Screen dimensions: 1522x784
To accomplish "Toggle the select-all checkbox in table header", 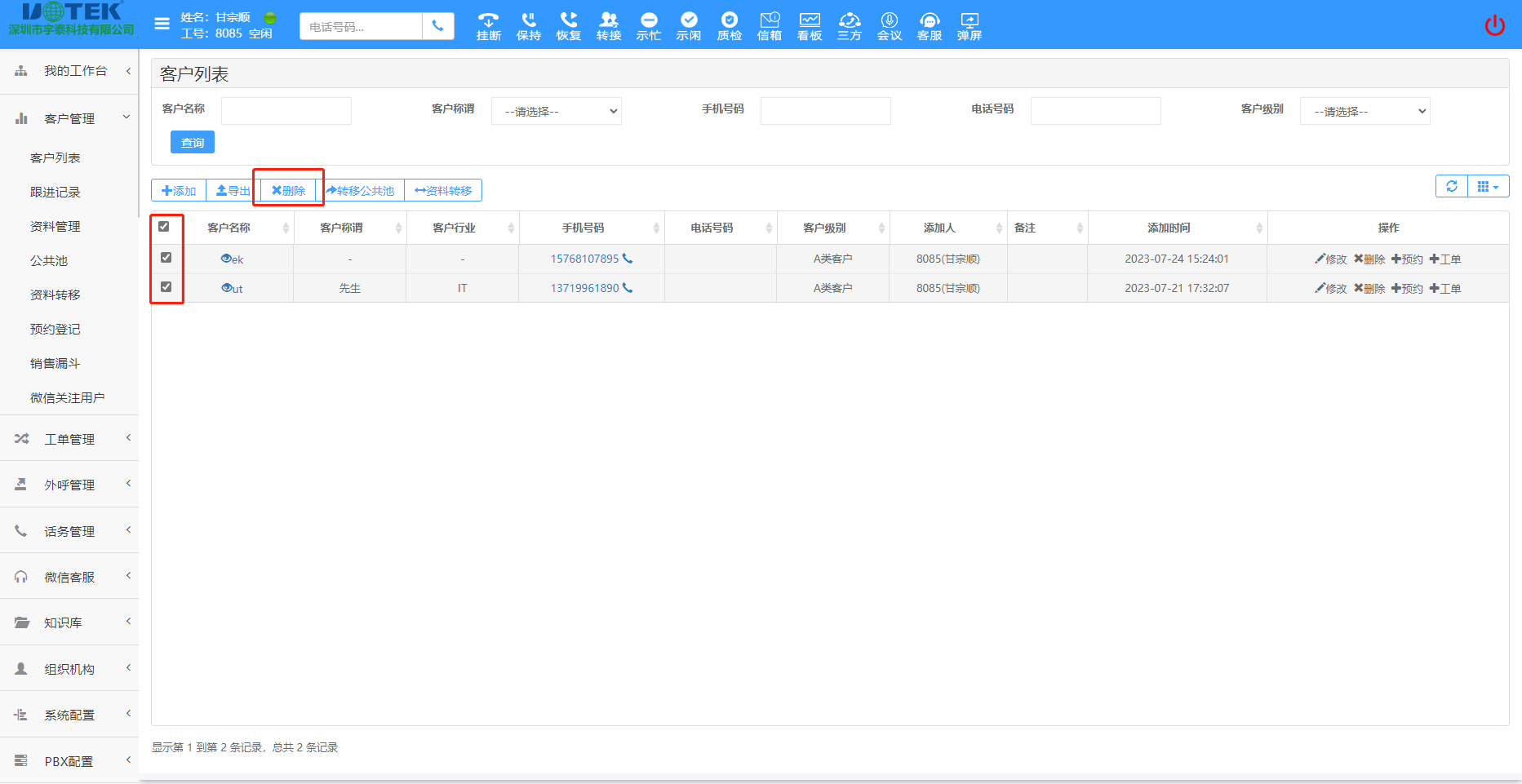I will (x=164, y=227).
